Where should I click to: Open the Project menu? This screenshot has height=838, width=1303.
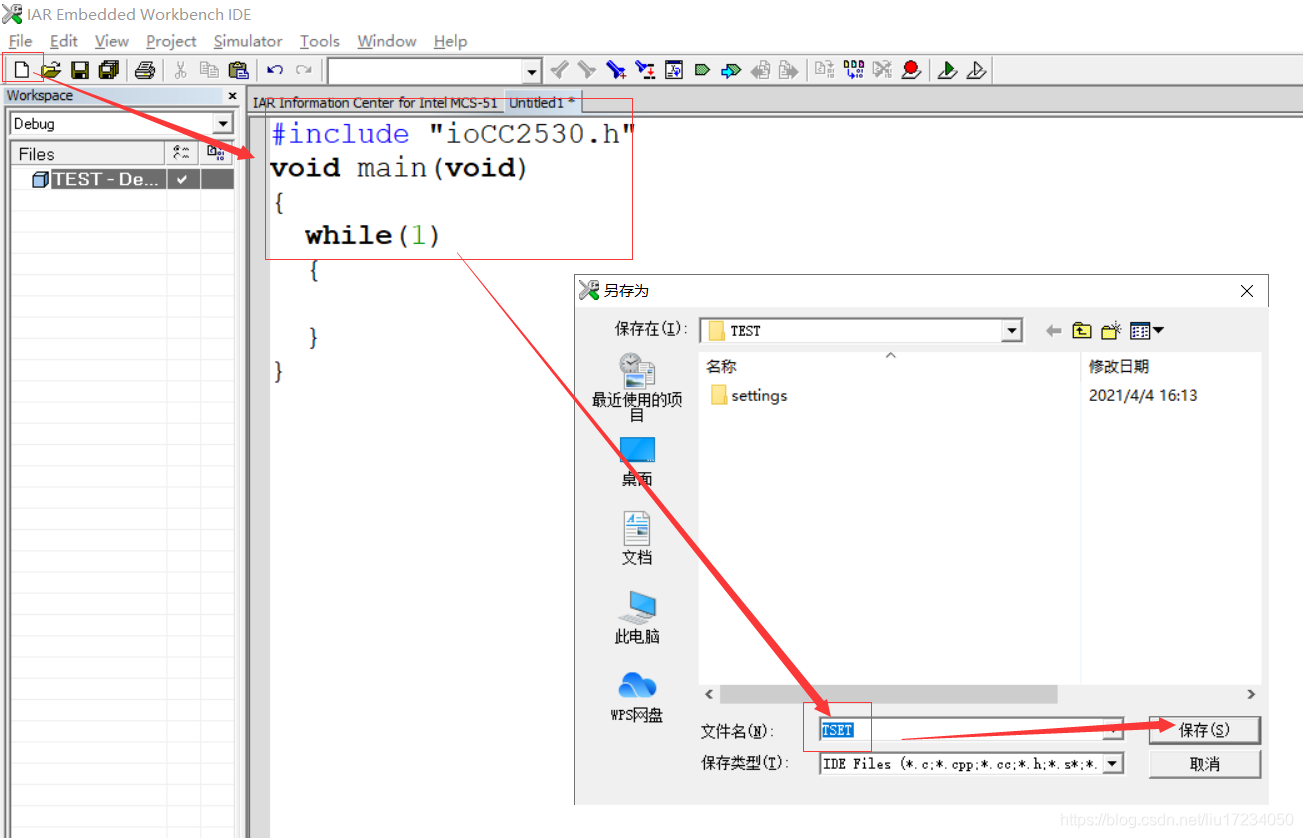(x=171, y=41)
